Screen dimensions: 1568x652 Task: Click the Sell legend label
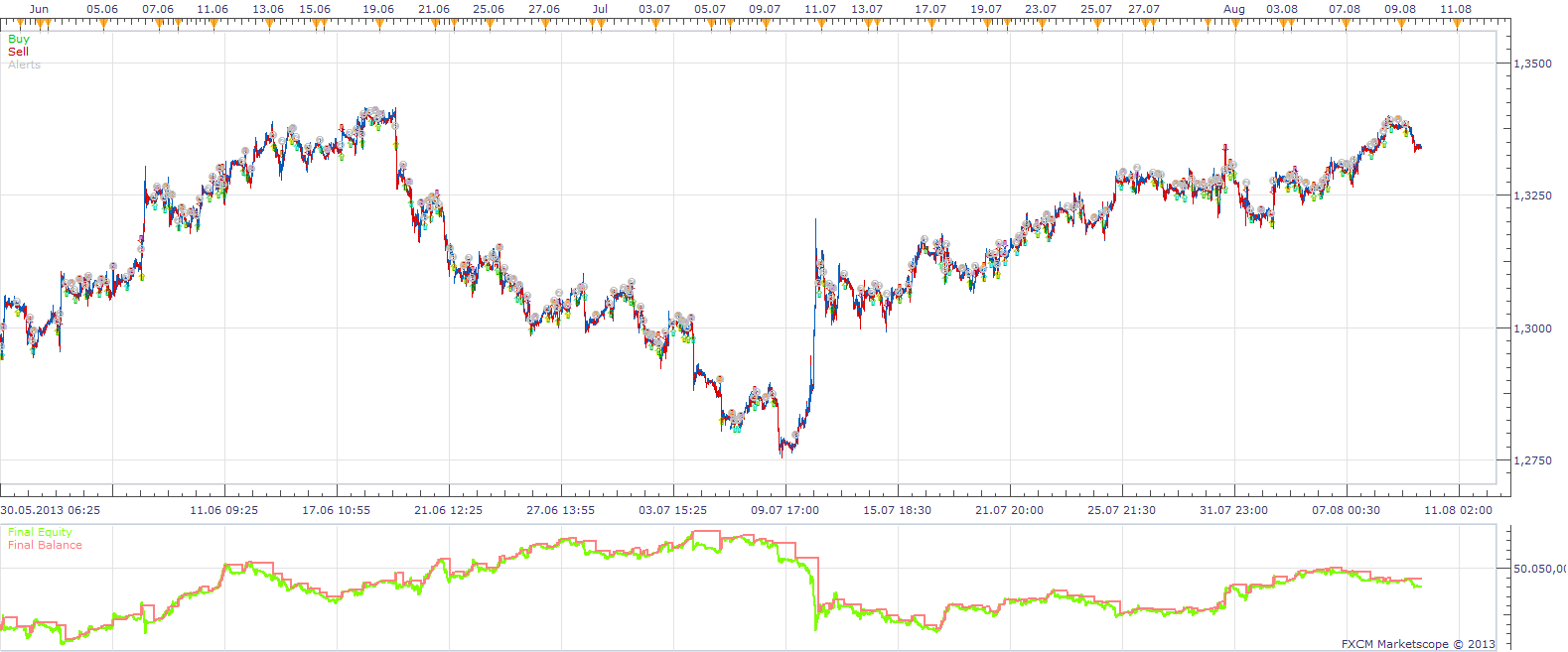pyautogui.click(x=19, y=52)
